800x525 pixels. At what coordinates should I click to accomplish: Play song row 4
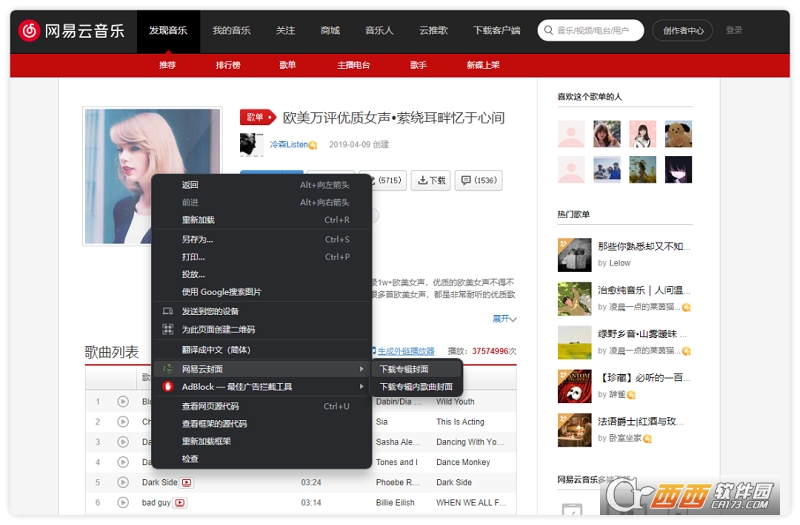click(123, 462)
